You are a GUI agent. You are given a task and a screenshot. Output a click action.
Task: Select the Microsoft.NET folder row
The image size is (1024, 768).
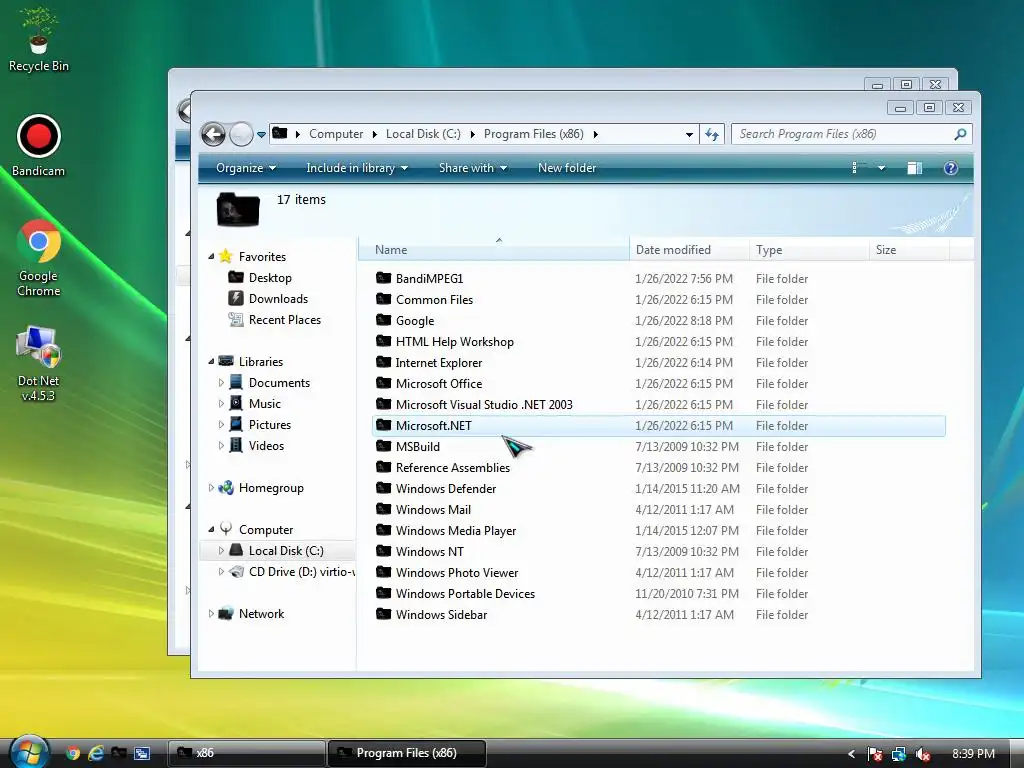coord(658,426)
